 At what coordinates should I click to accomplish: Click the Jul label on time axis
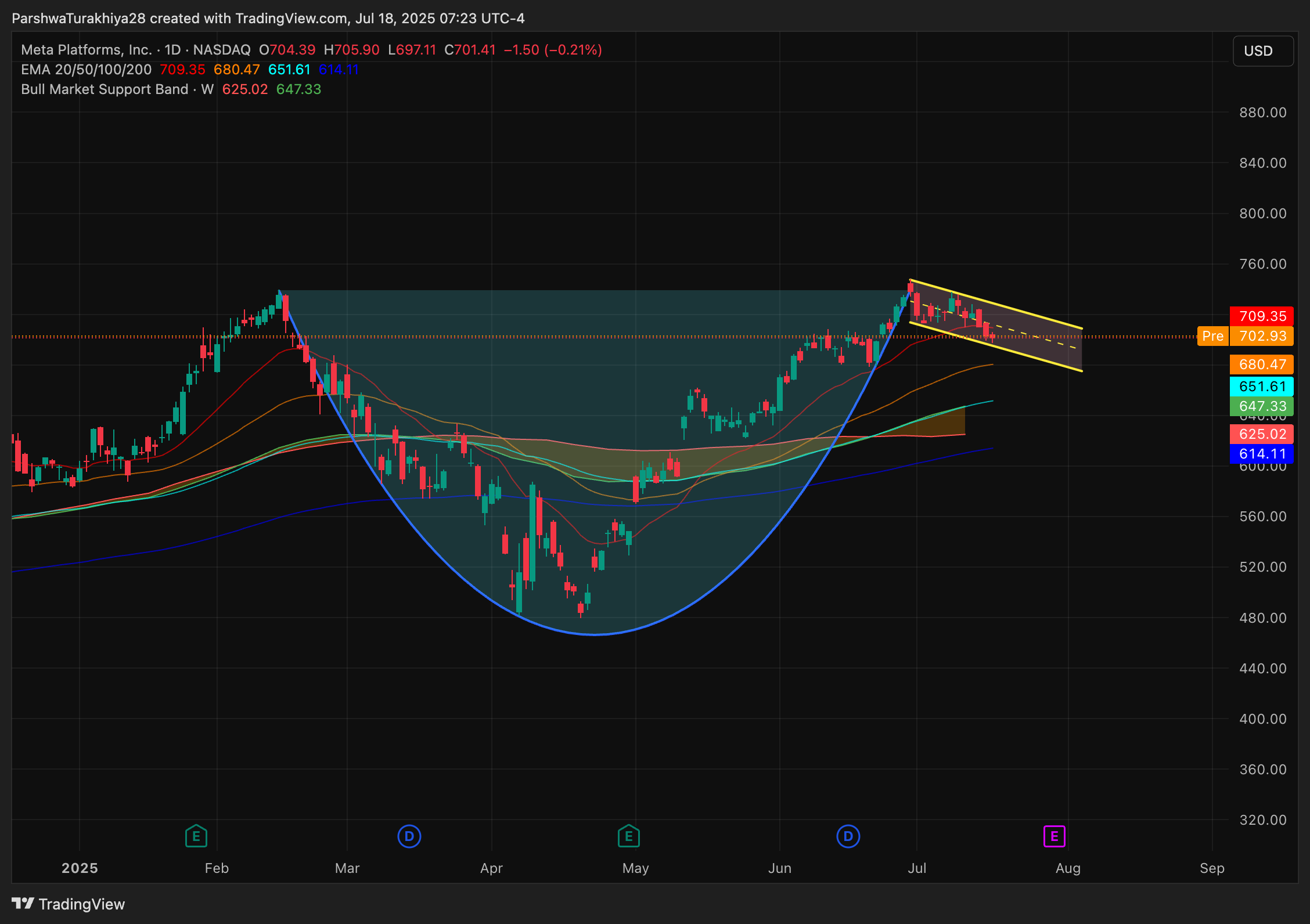(917, 868)
